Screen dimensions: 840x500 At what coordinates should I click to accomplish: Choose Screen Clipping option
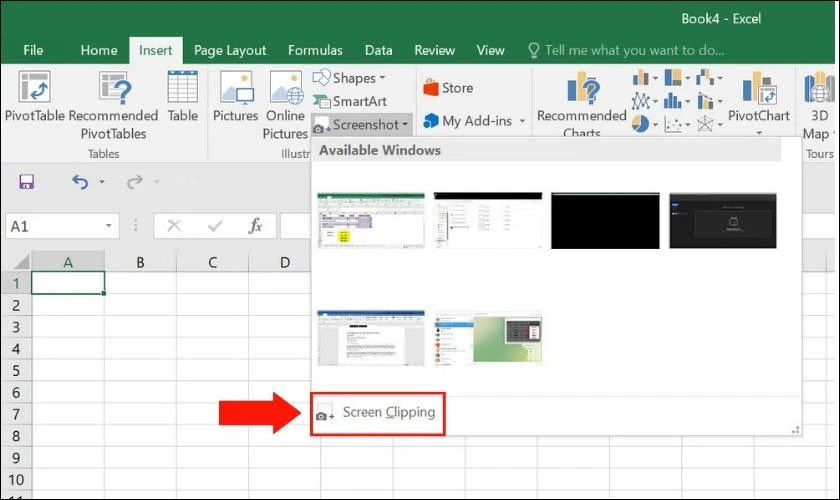coord(377,413)
